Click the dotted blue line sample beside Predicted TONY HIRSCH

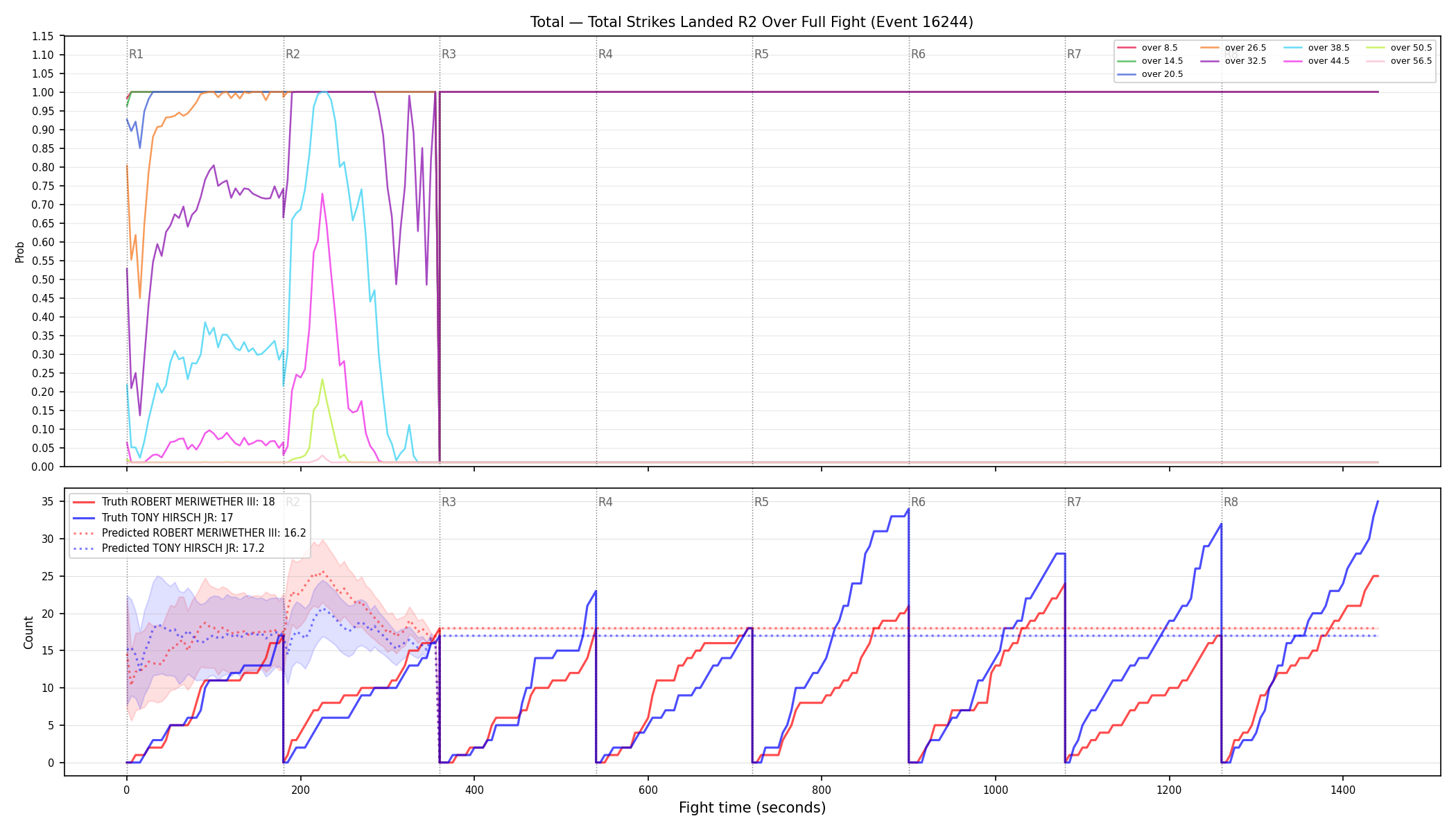pyautogui.click(x=83, y=548)
